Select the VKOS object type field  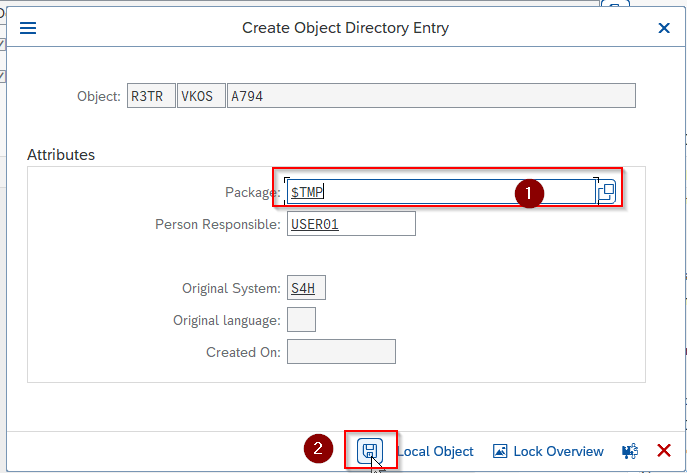pyautogui.click(x=201, y=95)
